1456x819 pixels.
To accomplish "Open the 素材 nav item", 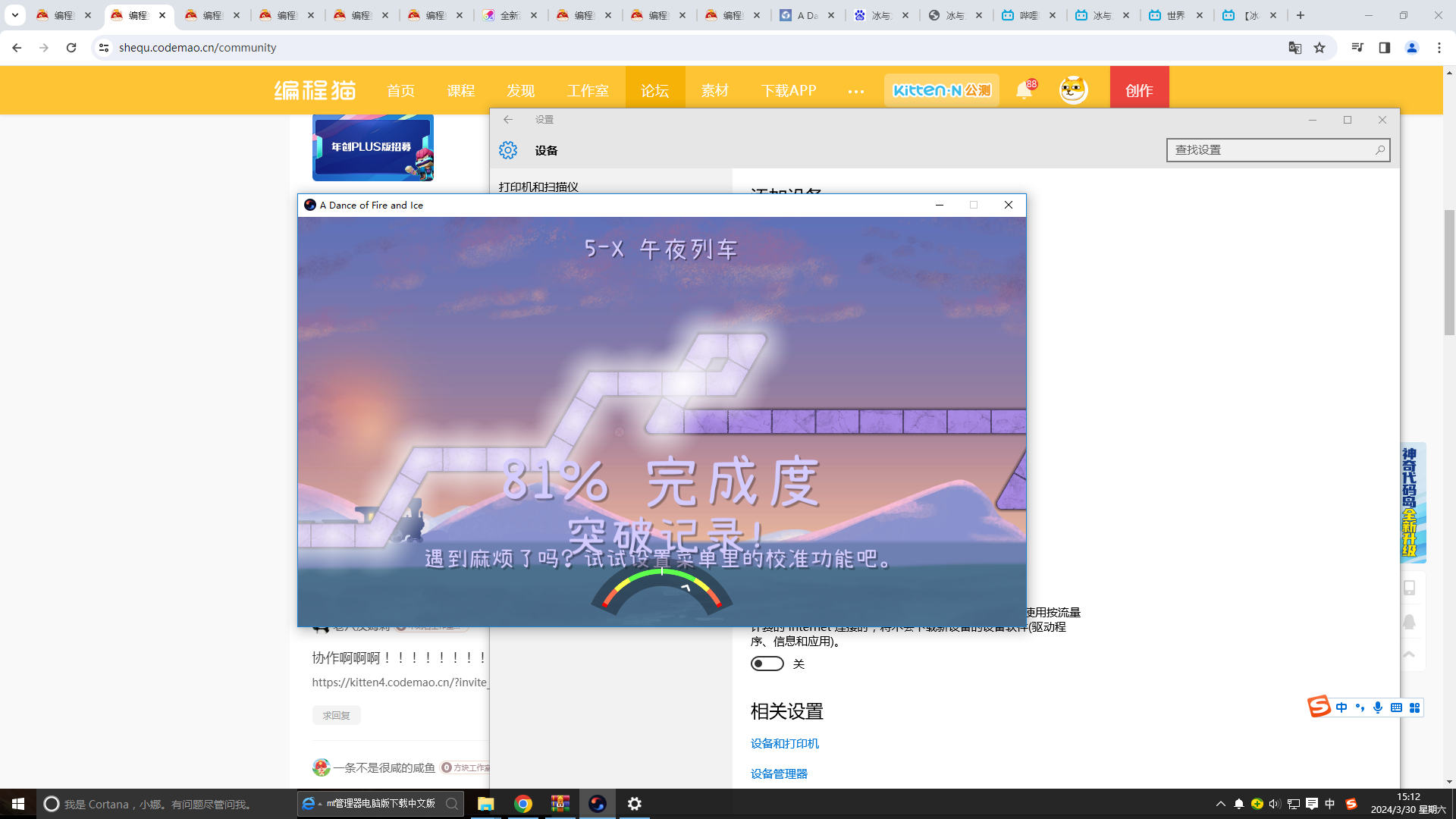I will (x=714, y=90).
